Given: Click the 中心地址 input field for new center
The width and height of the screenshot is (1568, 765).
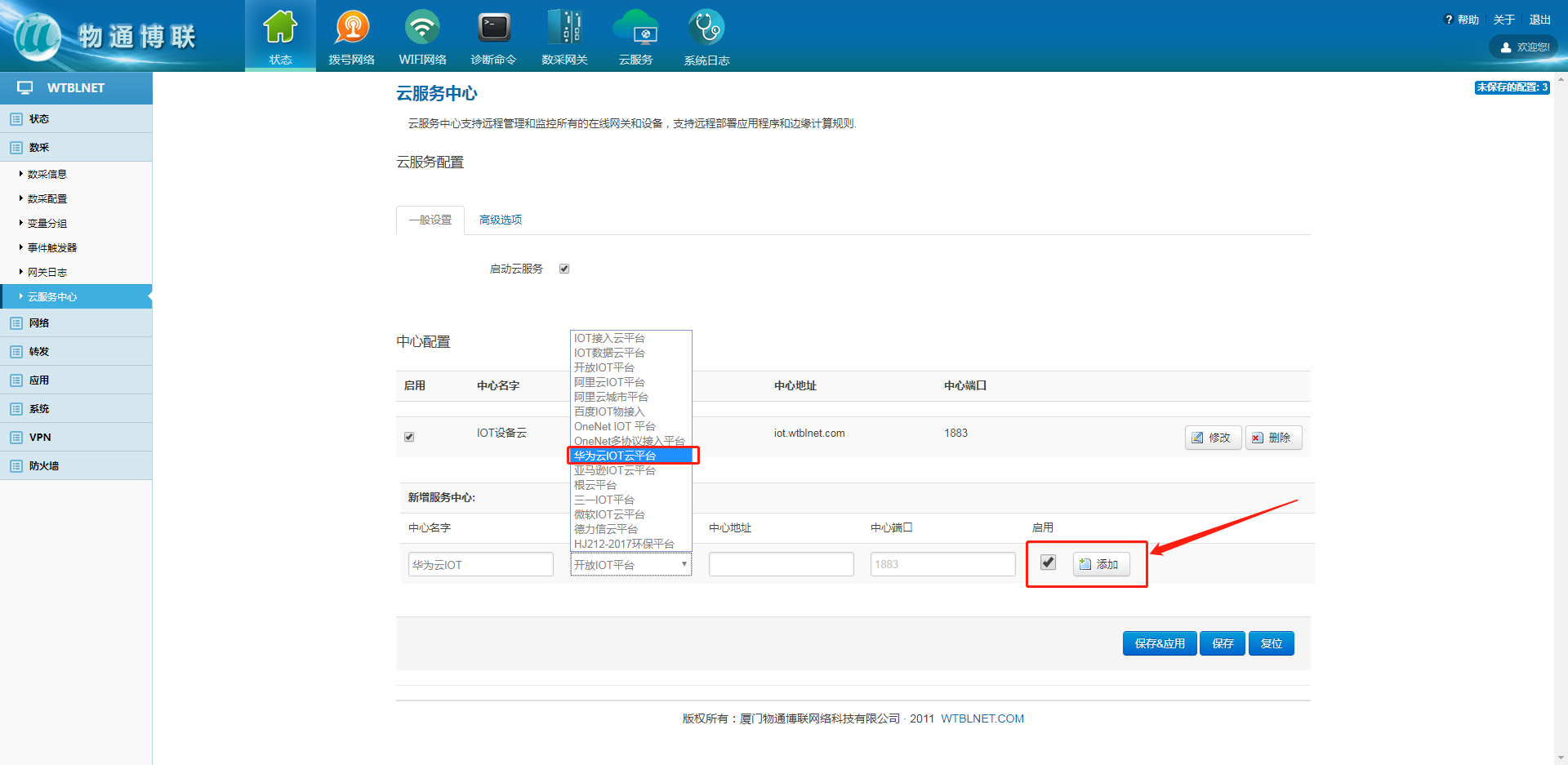Looking at the screenshot, I should click(781, 564).
